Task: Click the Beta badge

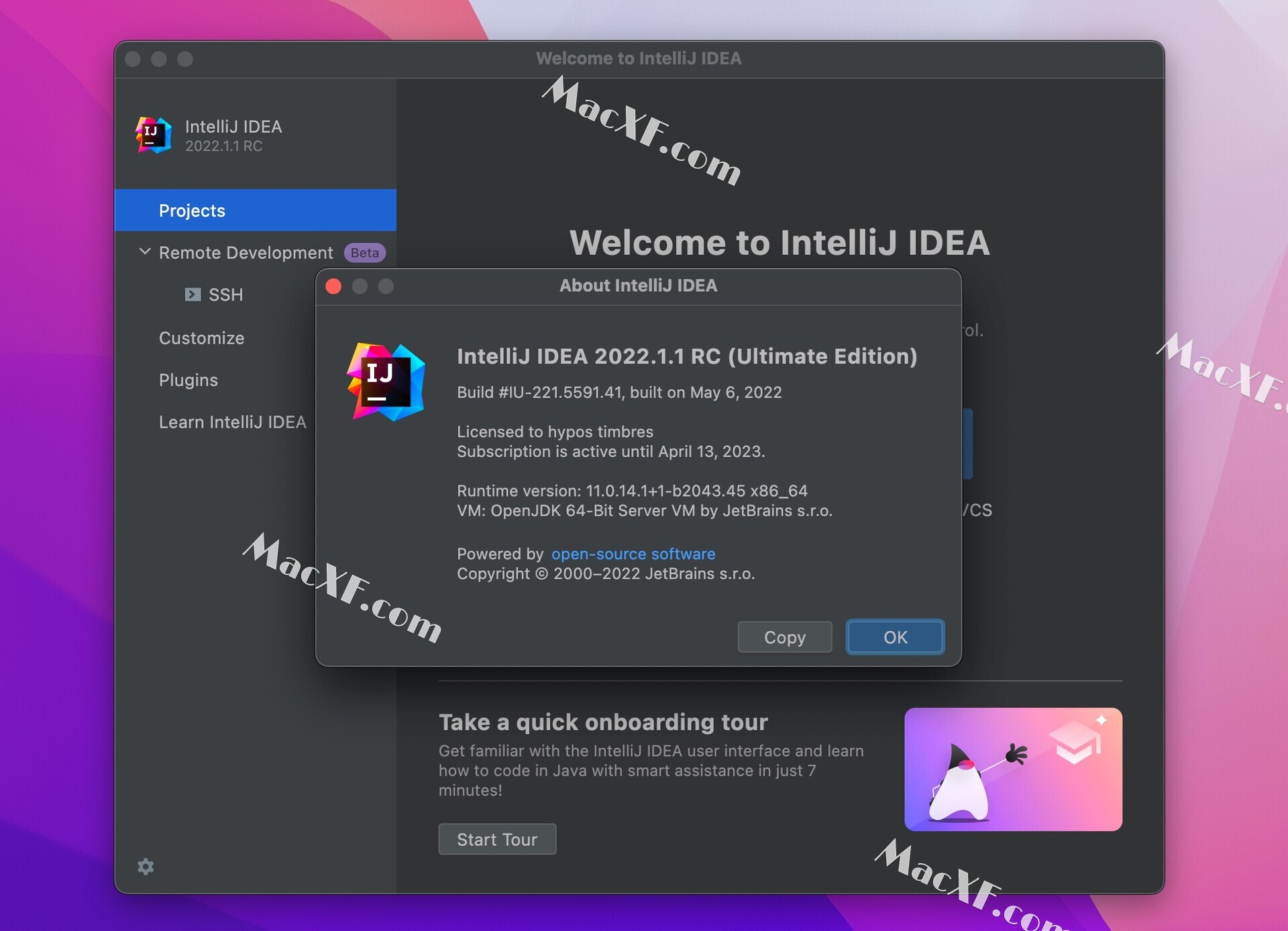Action: 365,253
